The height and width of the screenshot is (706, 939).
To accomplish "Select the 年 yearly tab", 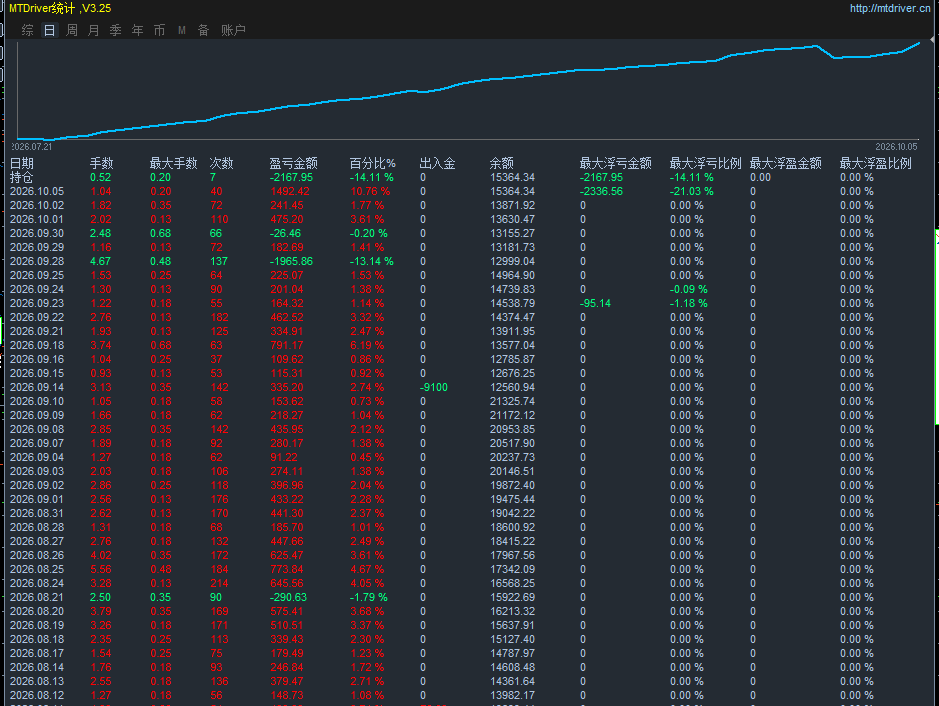I will 138,30.
